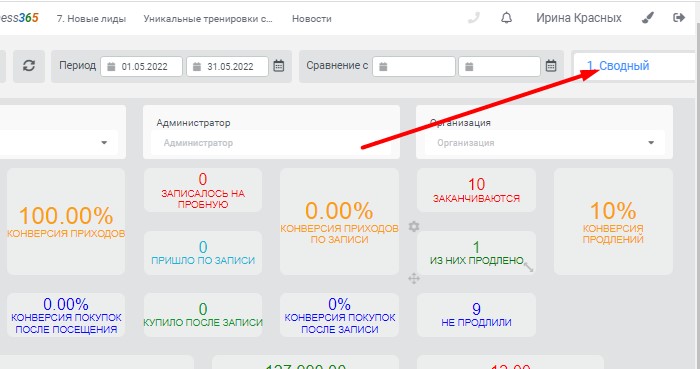Click first empty comparison date field
The image size is (700, 369).
click(x=414, y=66)
